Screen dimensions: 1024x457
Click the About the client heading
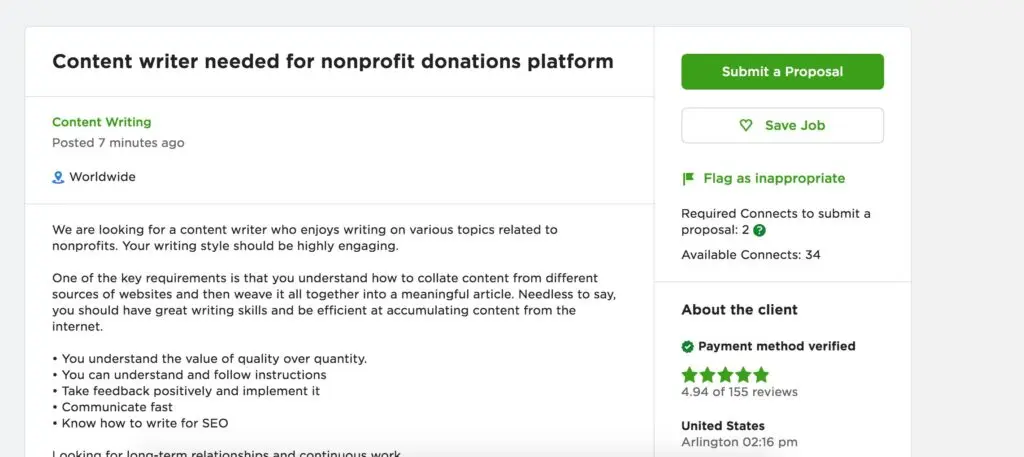(x=739, y=310)
